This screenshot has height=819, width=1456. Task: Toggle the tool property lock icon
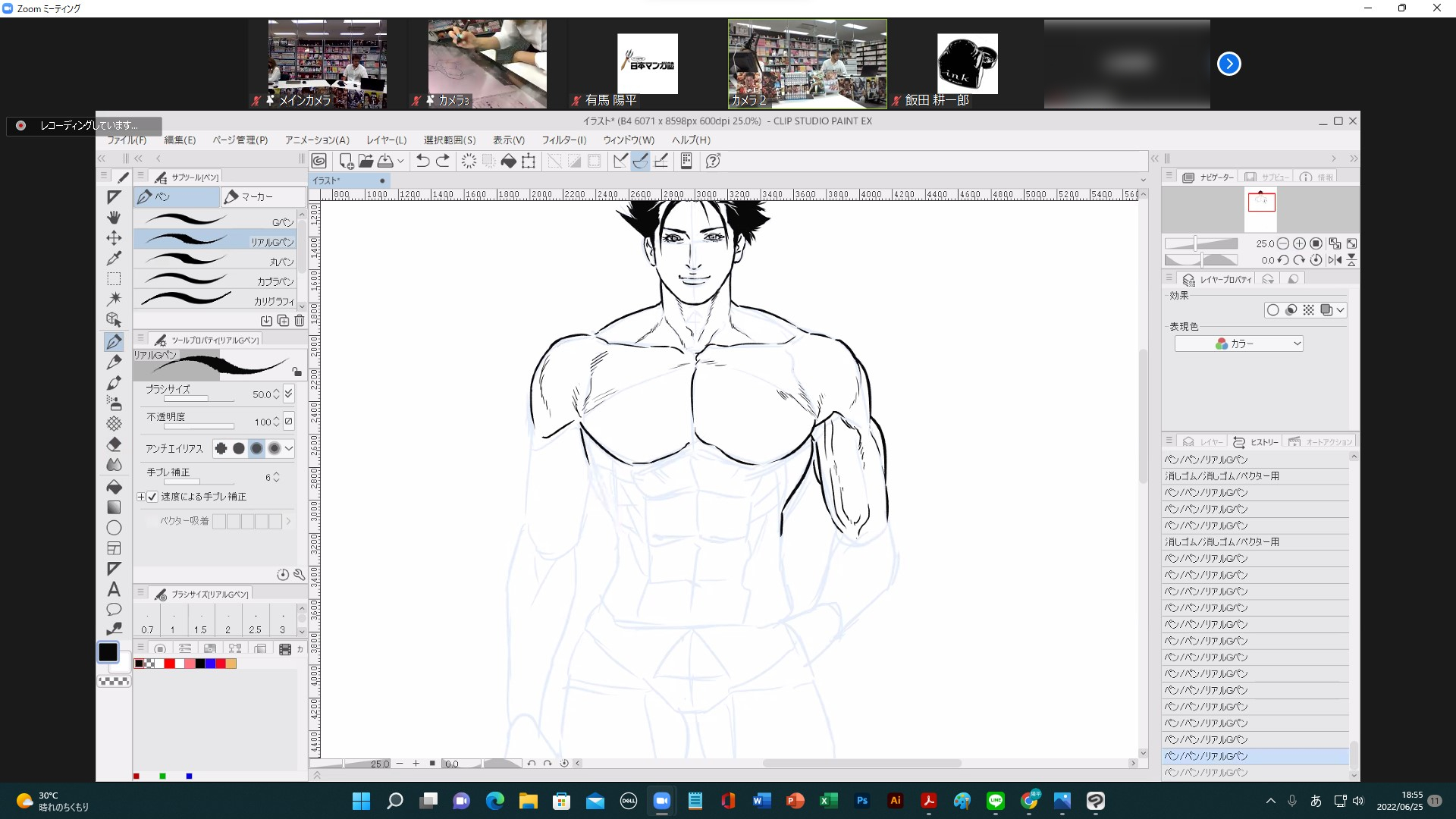pyautogui.click(x=297, y=372)
